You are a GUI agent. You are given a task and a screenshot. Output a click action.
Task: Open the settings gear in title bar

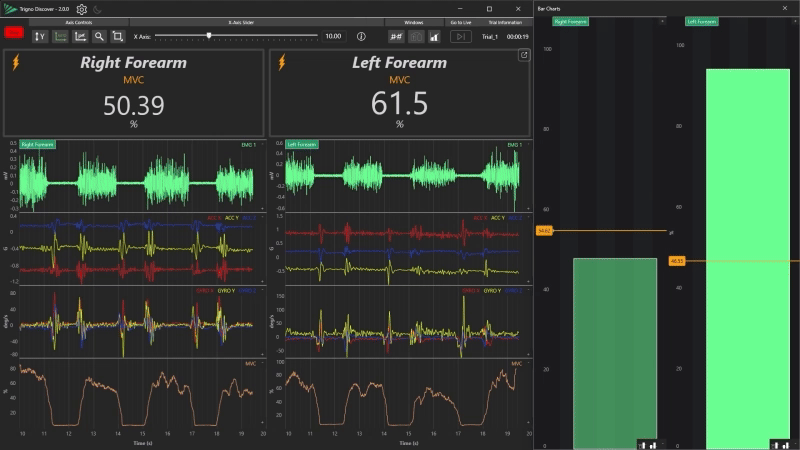pos(82,9)
